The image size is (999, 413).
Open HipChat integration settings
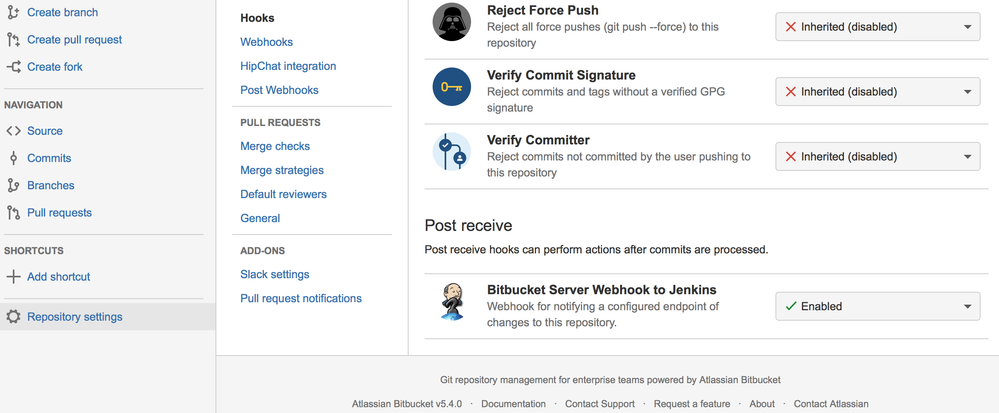pos(288,66)
